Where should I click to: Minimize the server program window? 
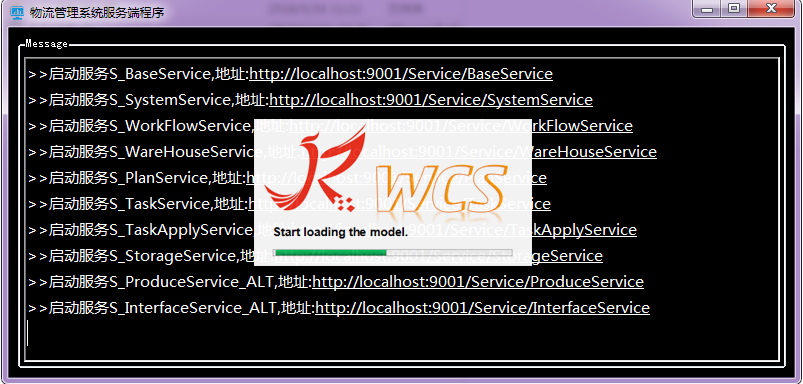[x=707, y=10]
